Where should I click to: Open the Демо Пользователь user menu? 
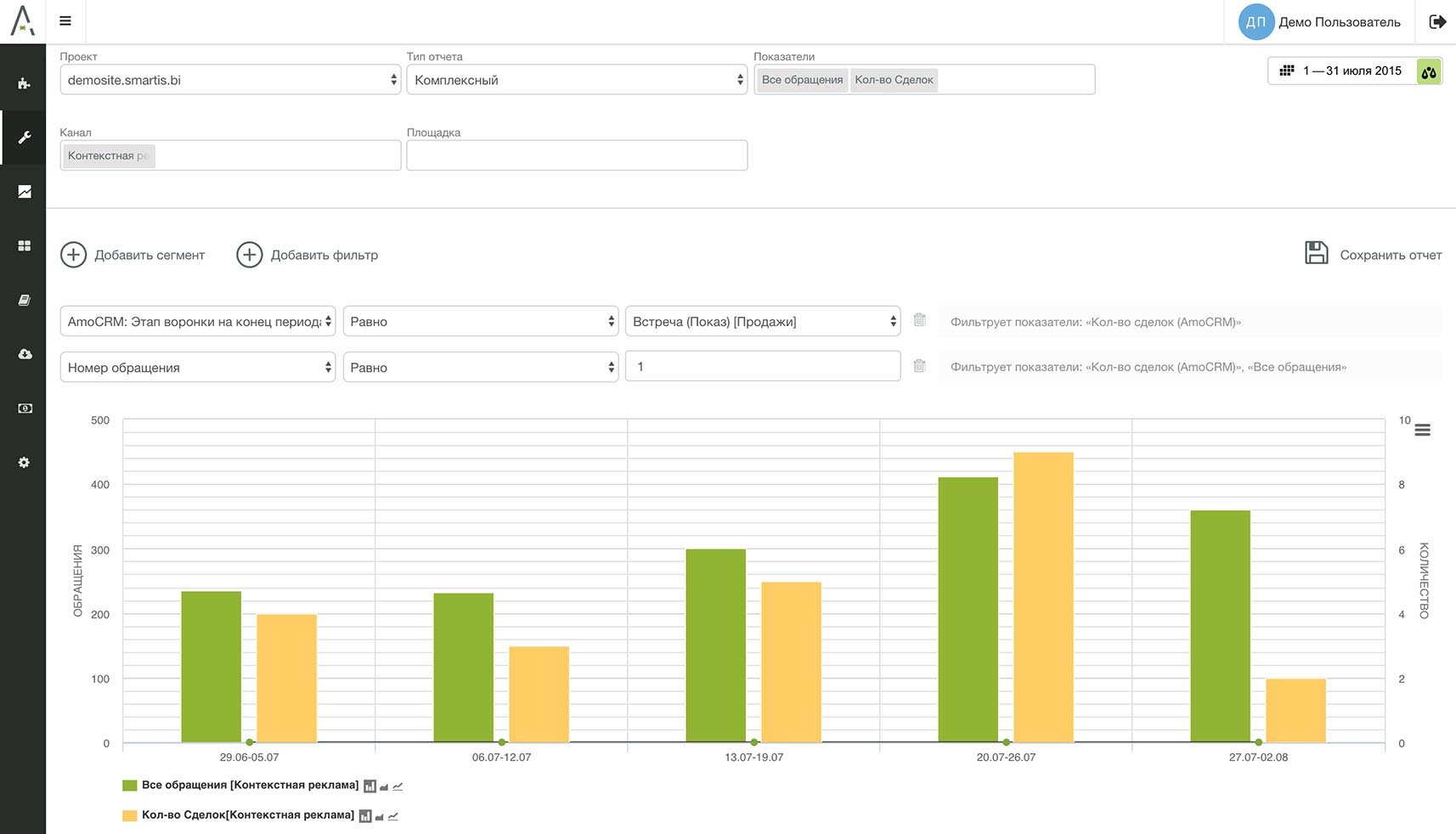[x=1319, y=22]
